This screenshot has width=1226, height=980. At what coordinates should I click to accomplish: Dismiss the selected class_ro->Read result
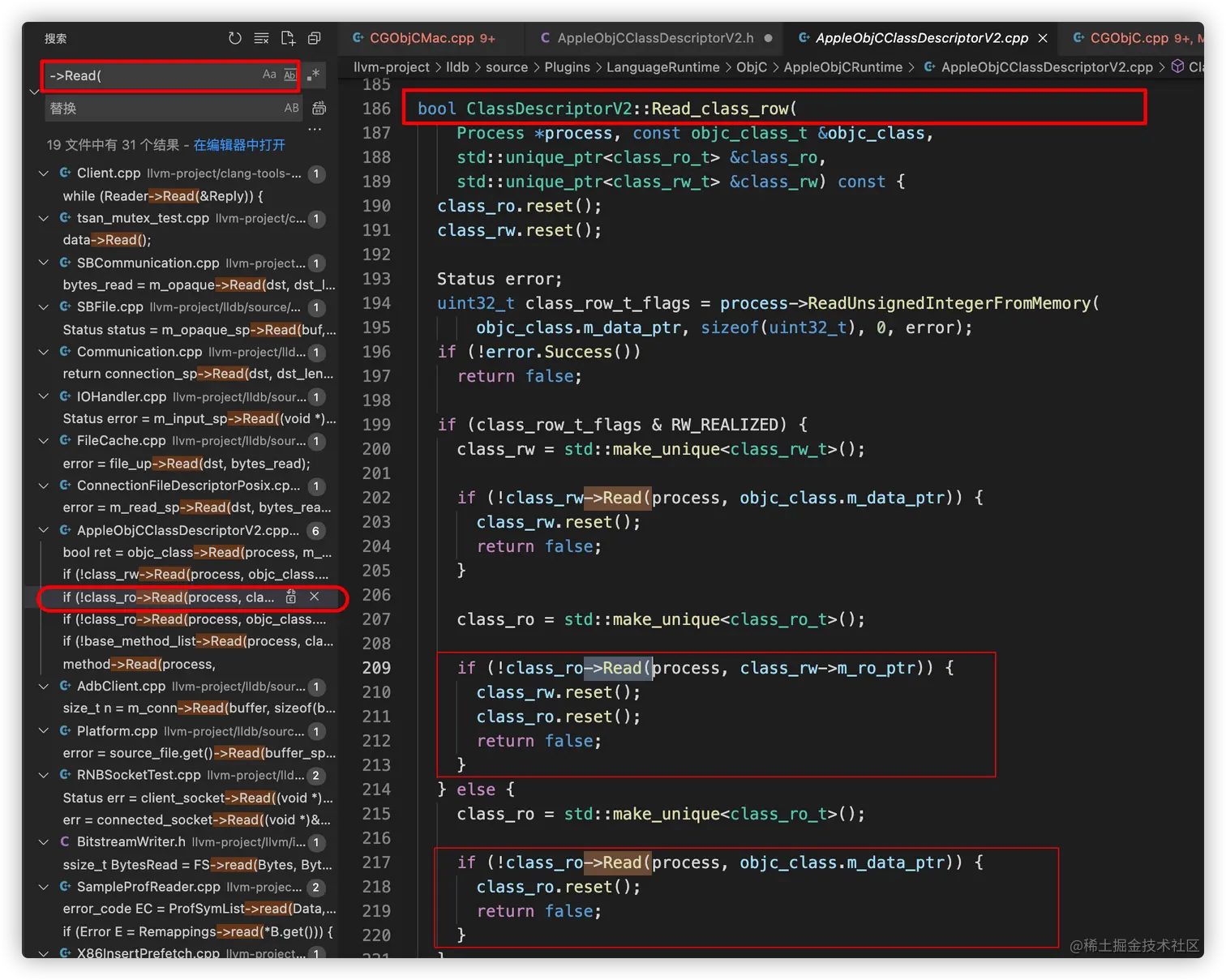pos(315,597)
